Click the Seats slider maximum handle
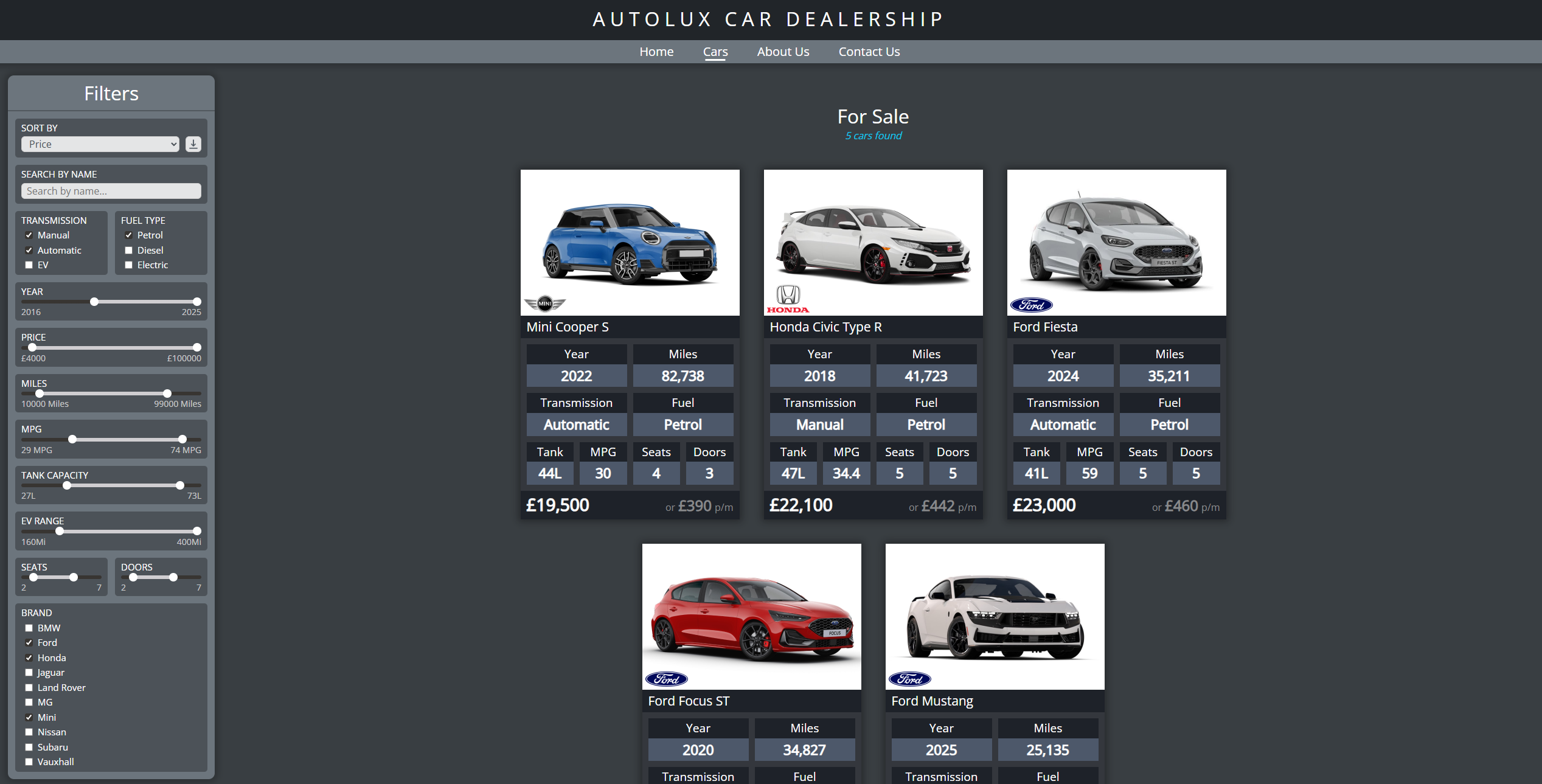The width and height of the screenshot is (1542, 784). tap(74, 577)
